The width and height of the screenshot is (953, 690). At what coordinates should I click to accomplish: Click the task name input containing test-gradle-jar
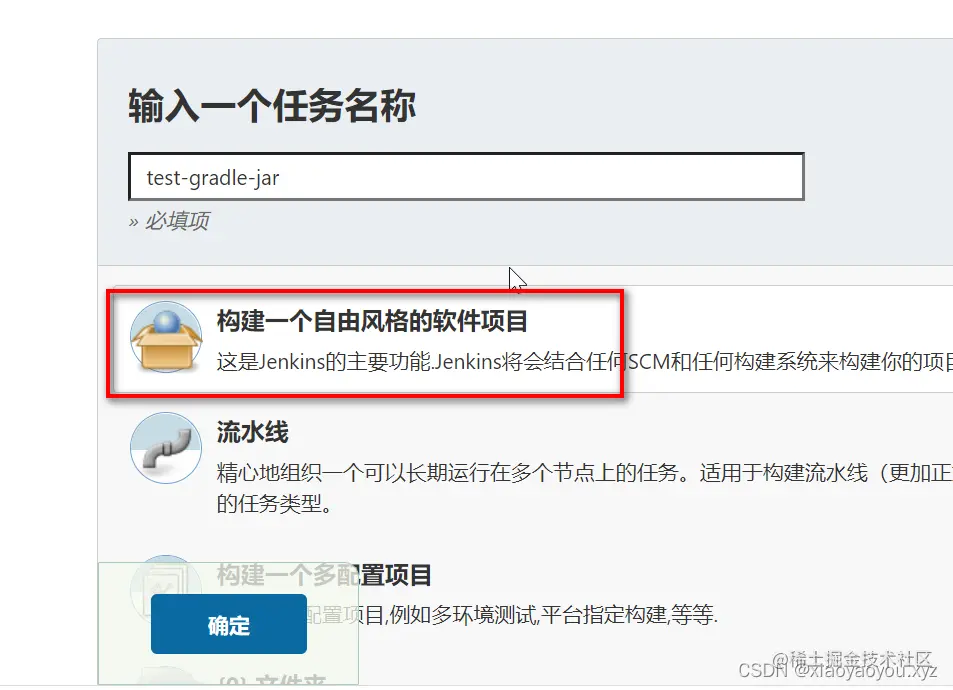(466, 176)
